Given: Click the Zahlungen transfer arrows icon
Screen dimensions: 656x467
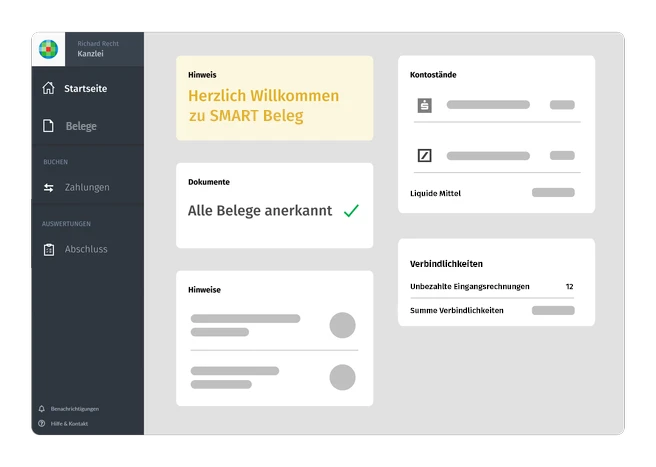Looking at the screenshot, I should (48, 187).
